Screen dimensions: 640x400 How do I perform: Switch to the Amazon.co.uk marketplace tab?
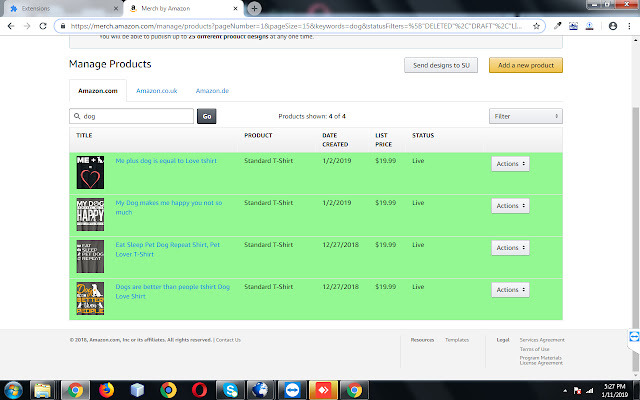(157, 91)
